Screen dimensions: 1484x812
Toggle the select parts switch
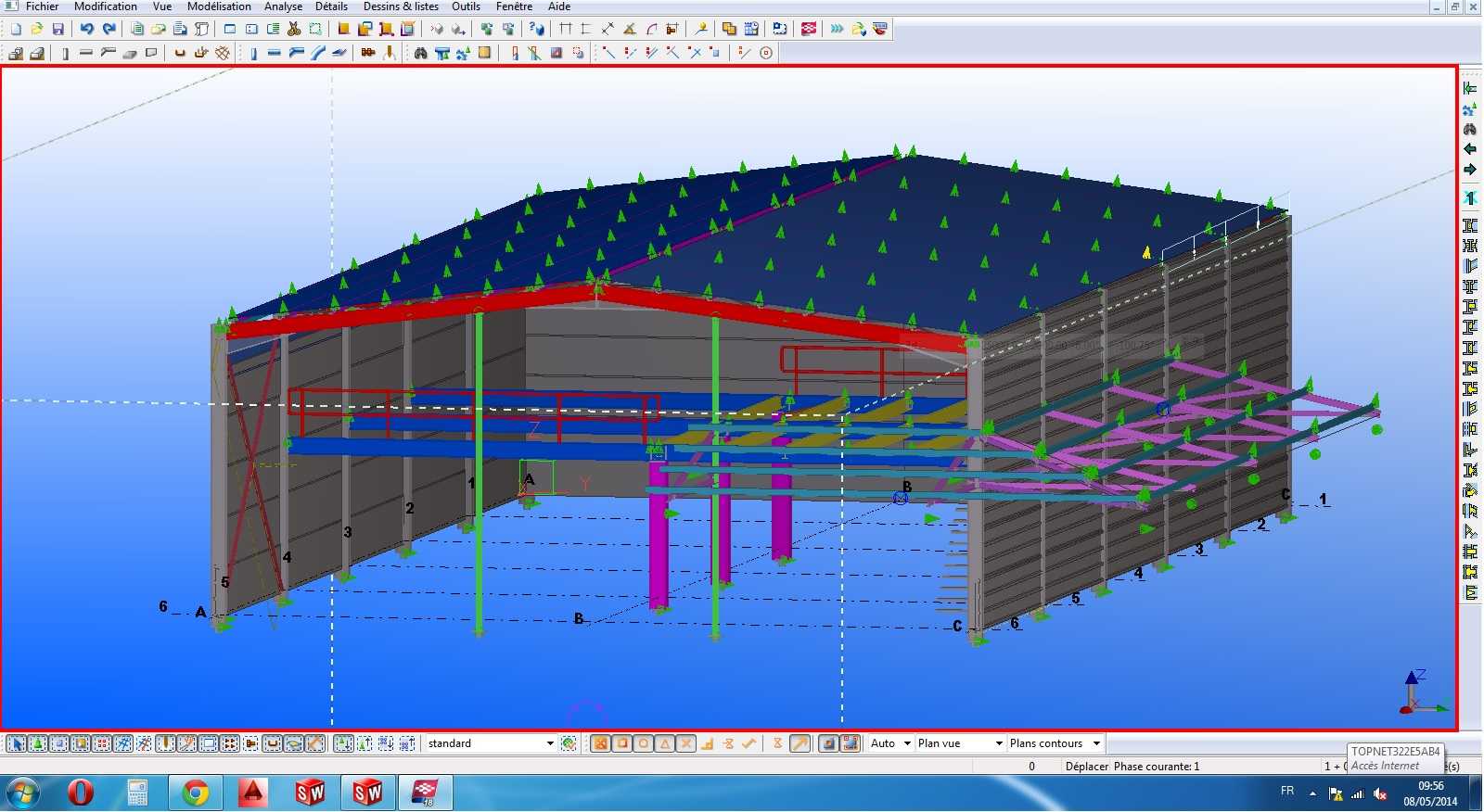59,743
